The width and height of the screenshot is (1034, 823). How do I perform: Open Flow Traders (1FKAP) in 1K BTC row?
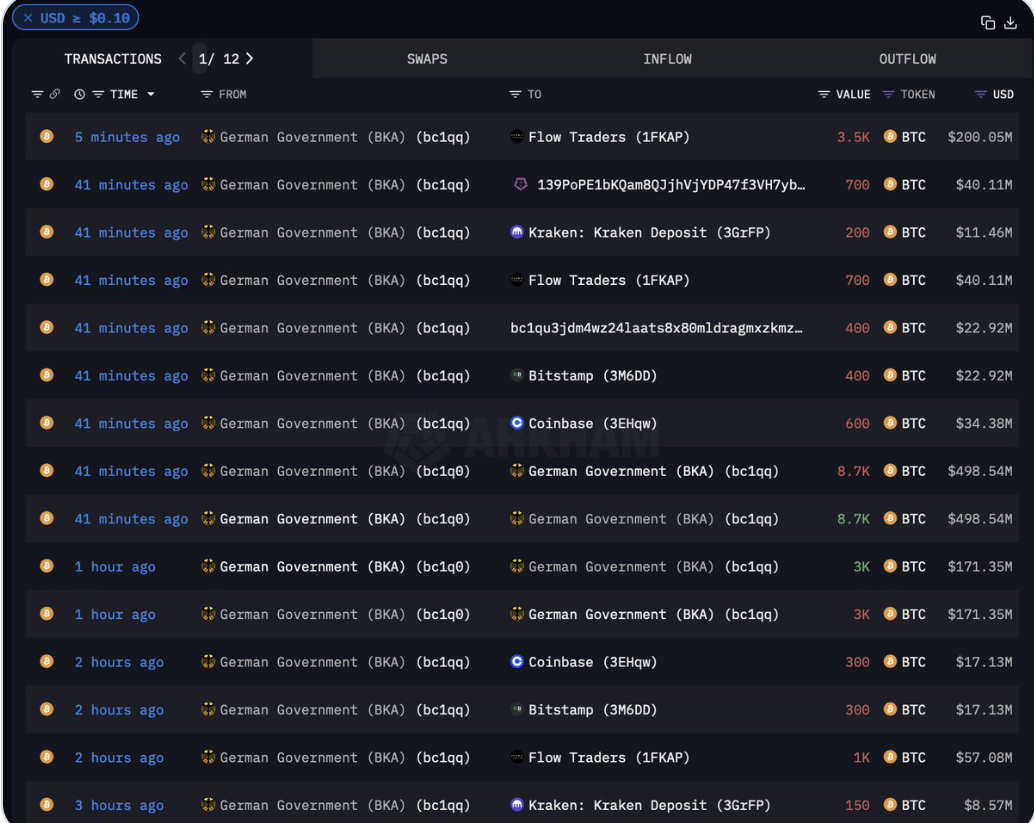[608, 758]
